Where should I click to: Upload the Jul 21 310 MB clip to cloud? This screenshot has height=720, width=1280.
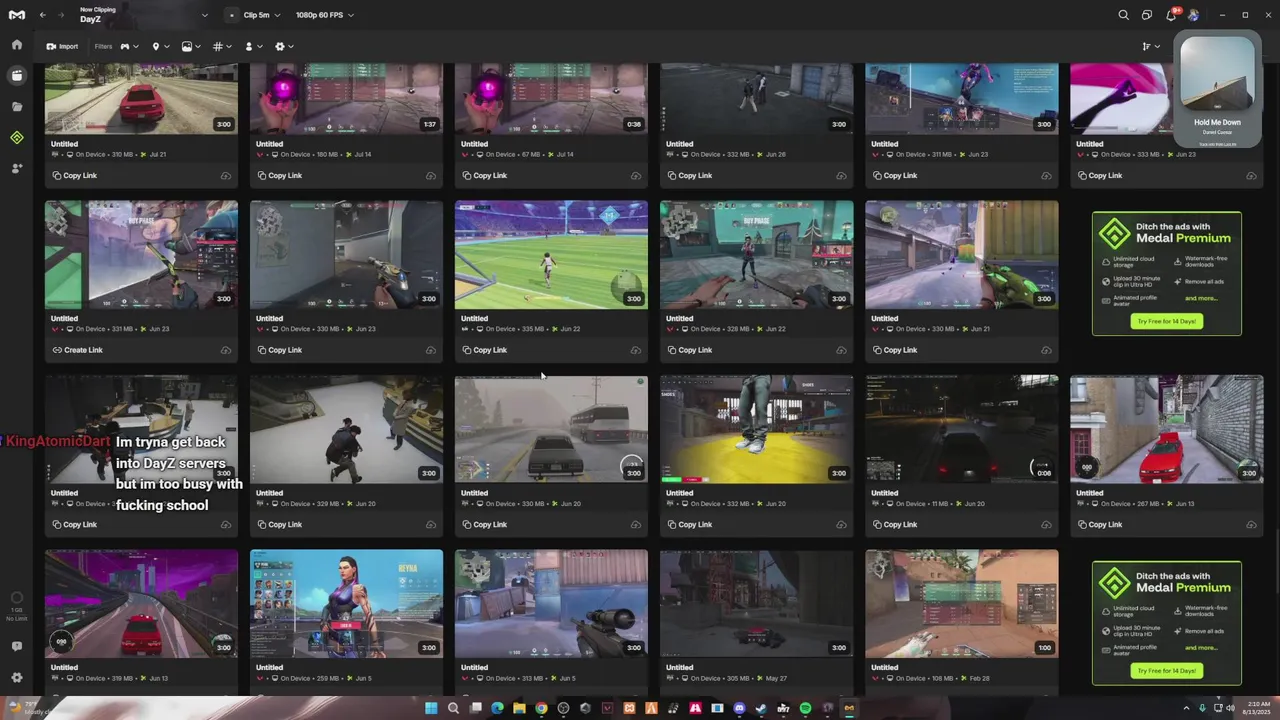(x=226, y=176)
